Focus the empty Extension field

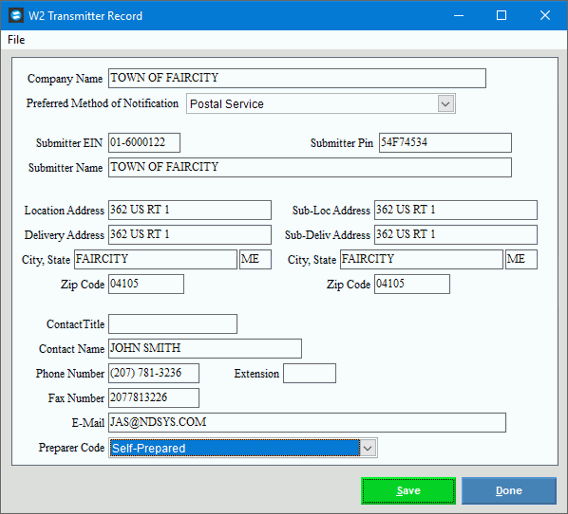click(x=309, y=373)
